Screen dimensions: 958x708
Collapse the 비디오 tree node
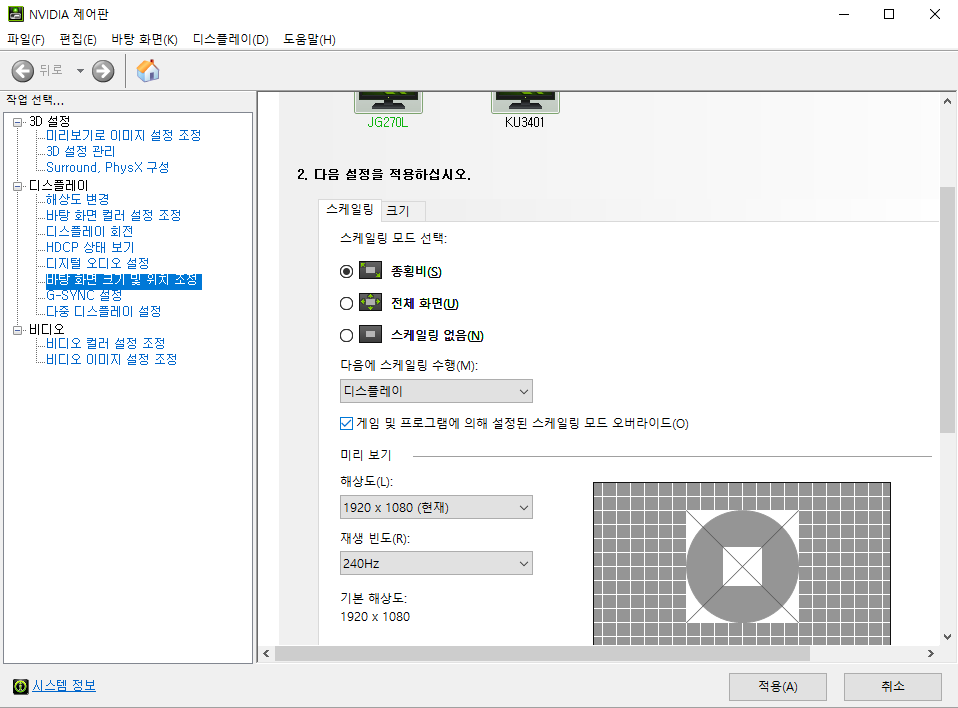click(18, 330)
